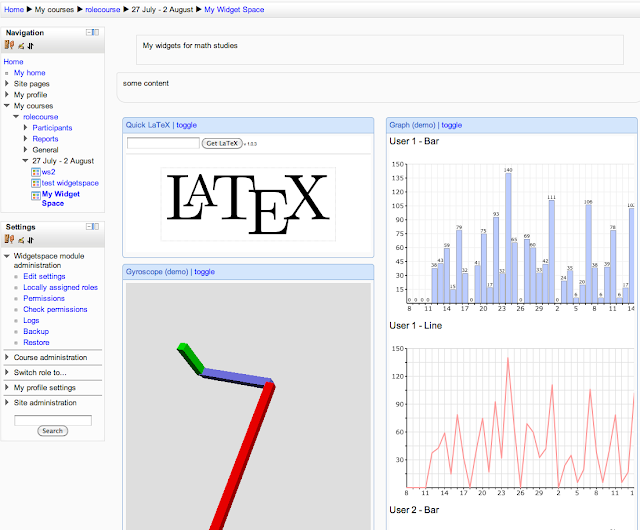Click the settings Search button
This screenshot has height=530, width=640.
tap(53, 431)
